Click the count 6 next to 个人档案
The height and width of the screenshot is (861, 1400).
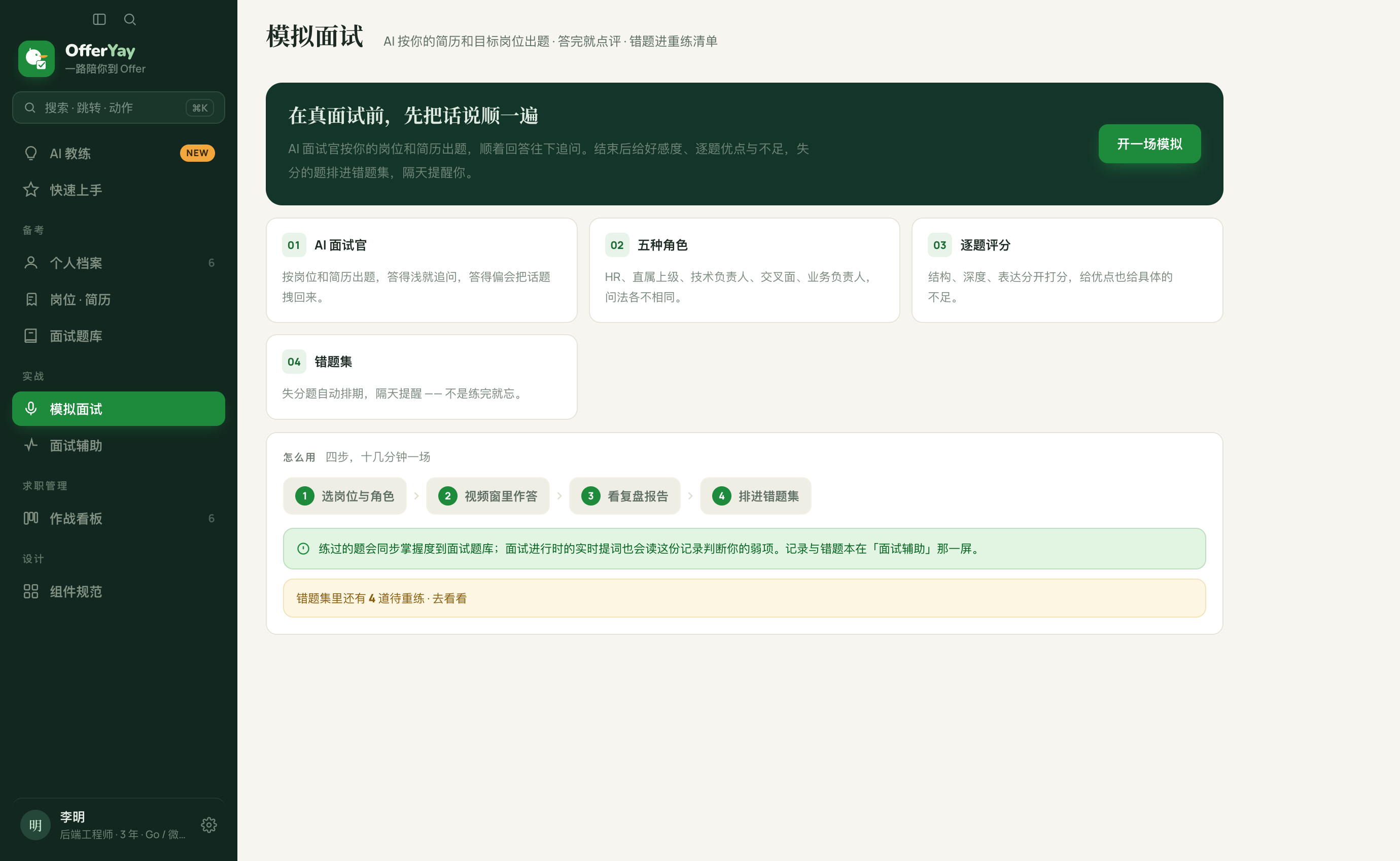coord(212,263)
